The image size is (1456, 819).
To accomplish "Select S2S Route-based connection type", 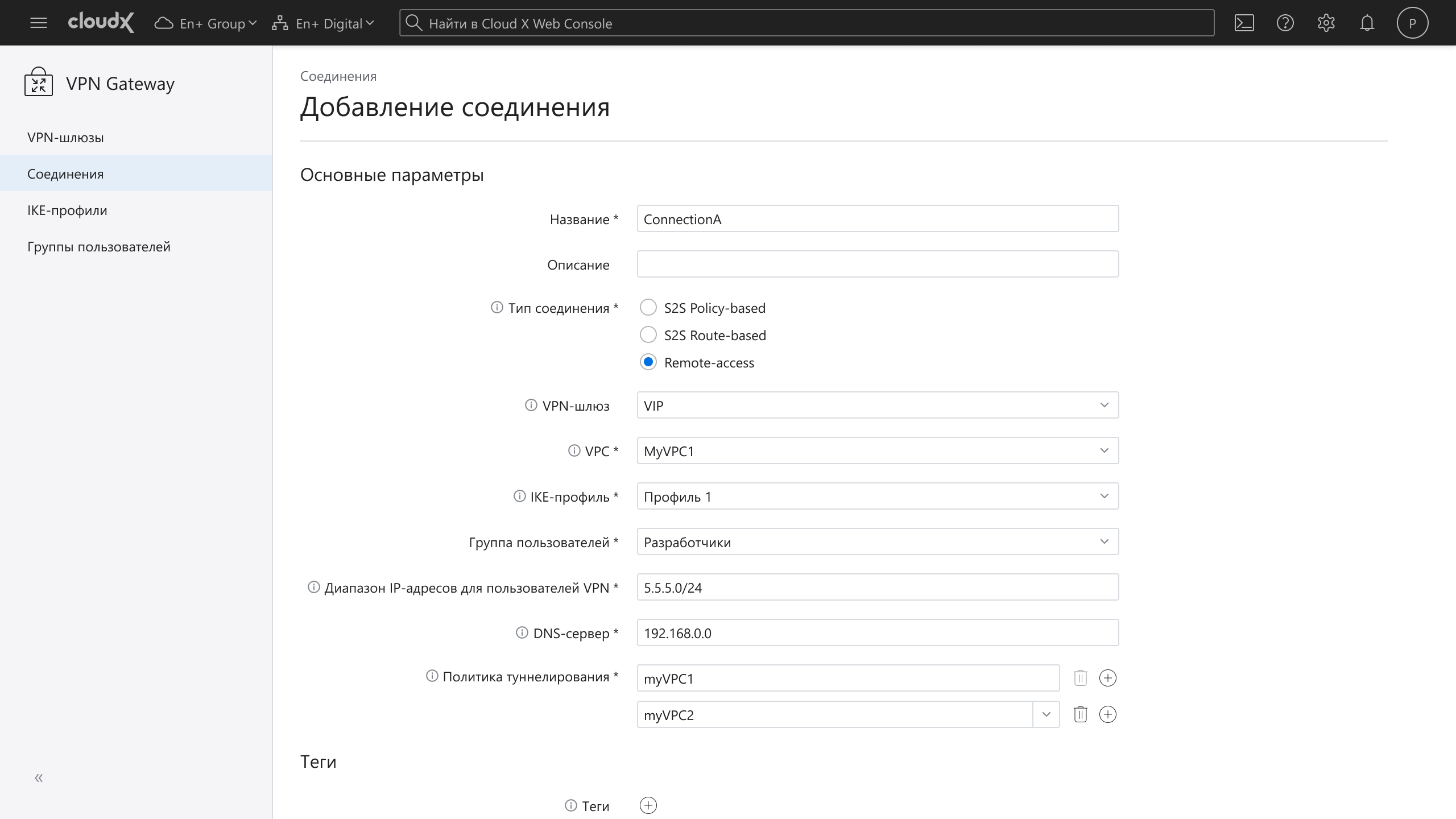I will coord(648,335).
